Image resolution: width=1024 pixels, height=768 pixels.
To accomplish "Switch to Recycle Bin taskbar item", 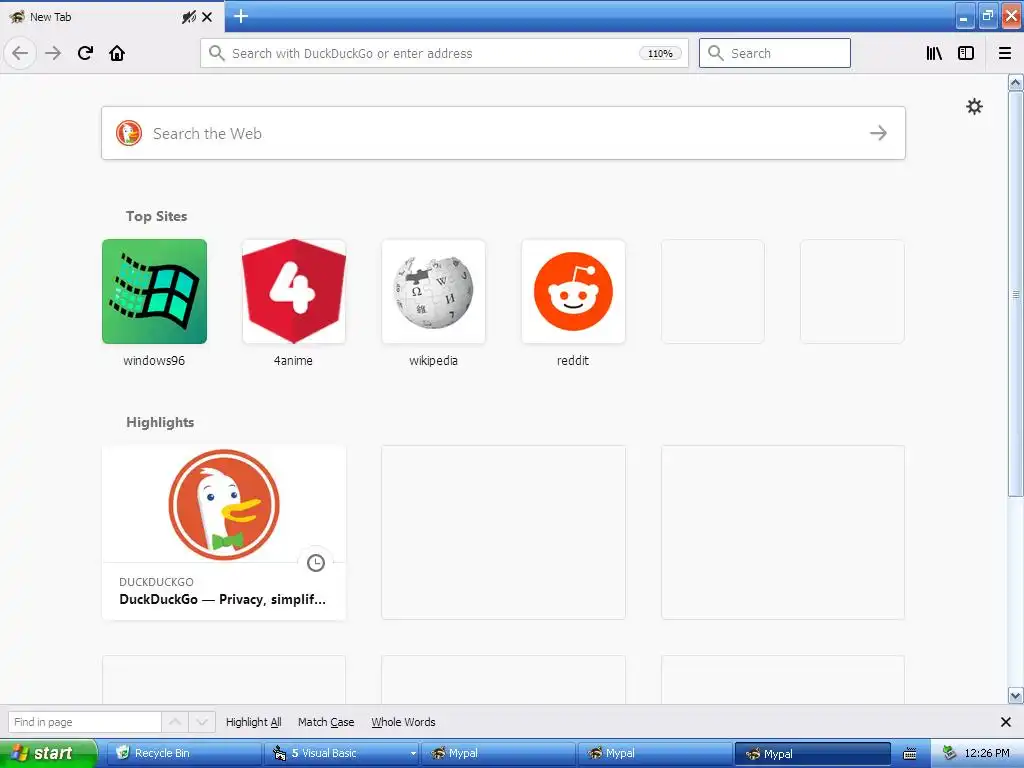I will [184, 753].
